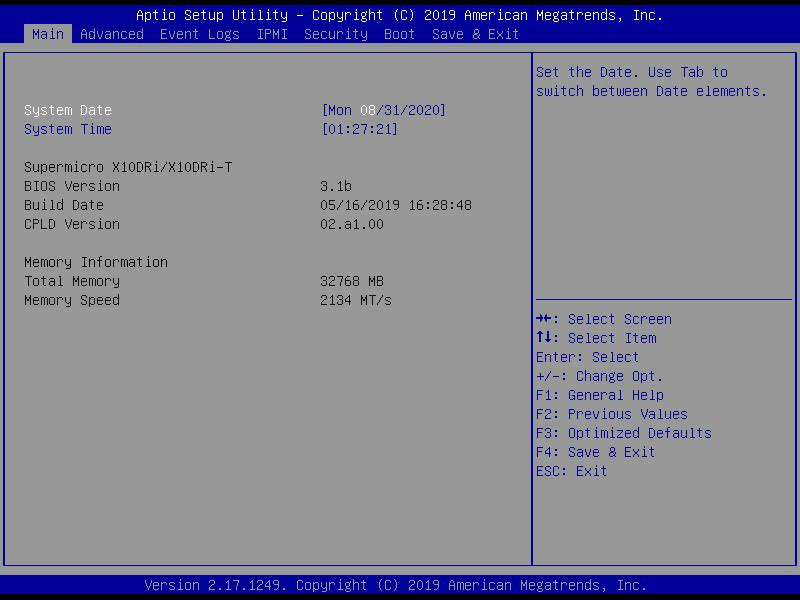Edit the date value Mon 08/31/2020
Screen dimensions: 800x600
pos(384,110)
